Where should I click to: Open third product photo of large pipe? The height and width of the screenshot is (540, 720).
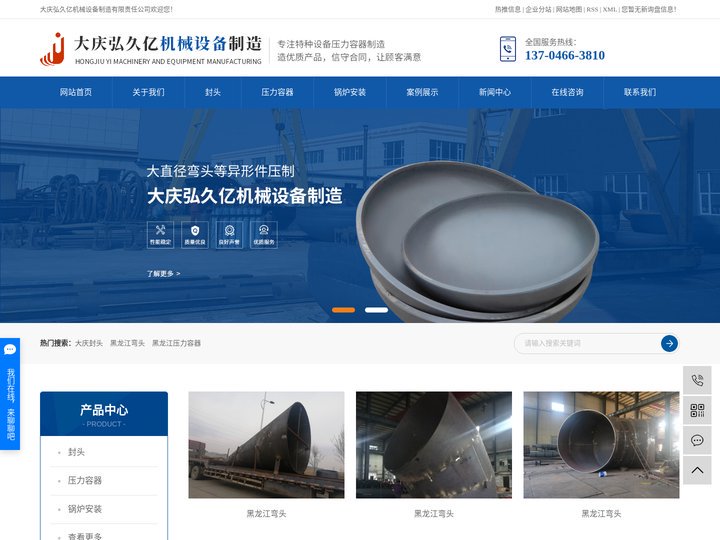pyautogui.click(x=602, y=445)
